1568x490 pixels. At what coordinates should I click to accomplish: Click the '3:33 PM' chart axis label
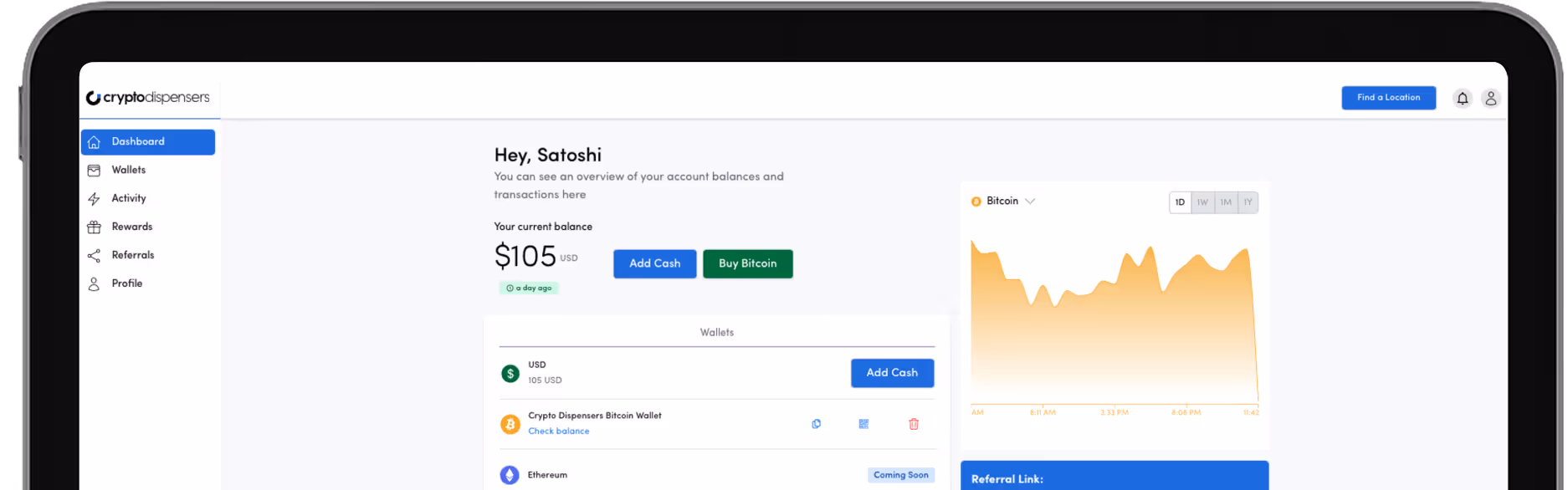[1115, 413]
